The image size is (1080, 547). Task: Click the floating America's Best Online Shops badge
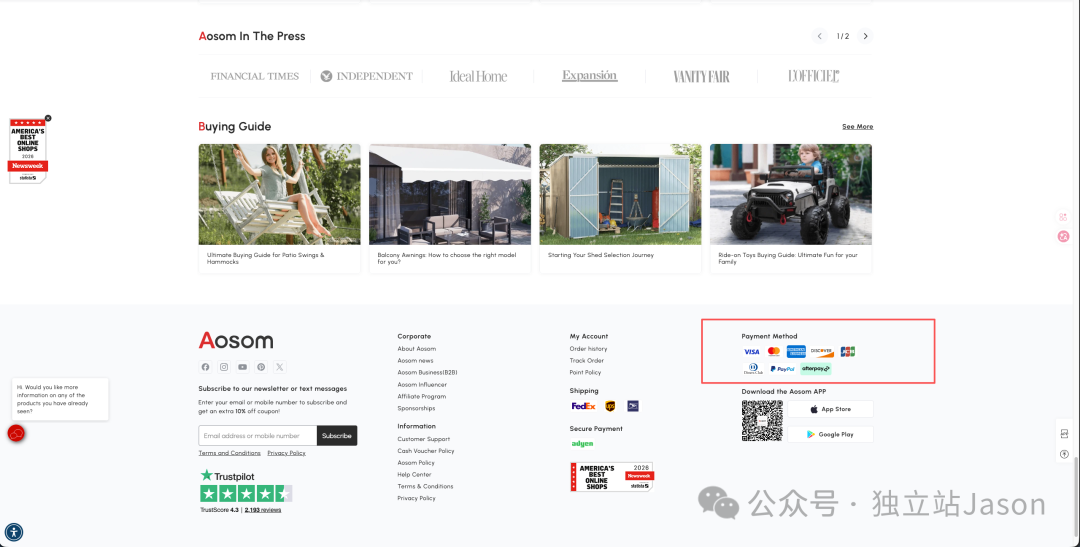tap(28, 151)
